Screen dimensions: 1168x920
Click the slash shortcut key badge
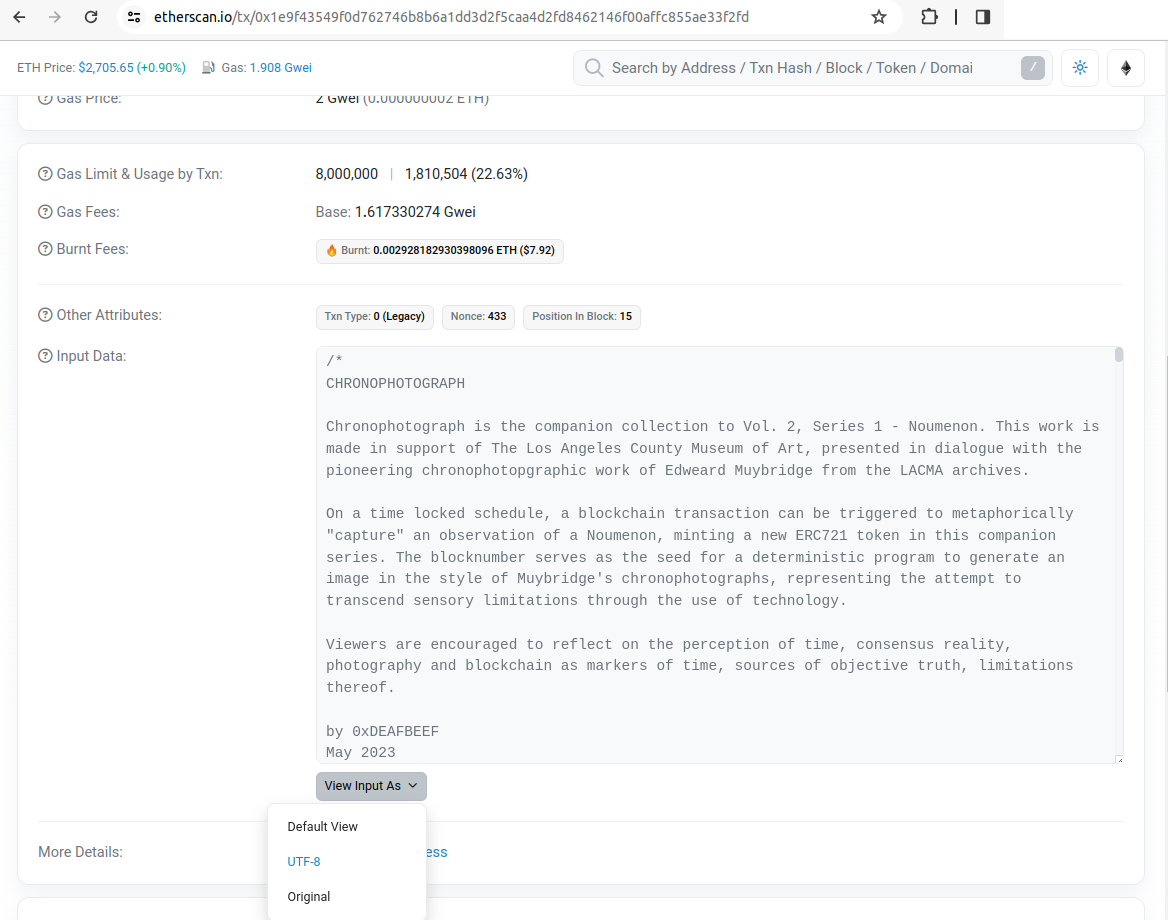pos(1032,68)
